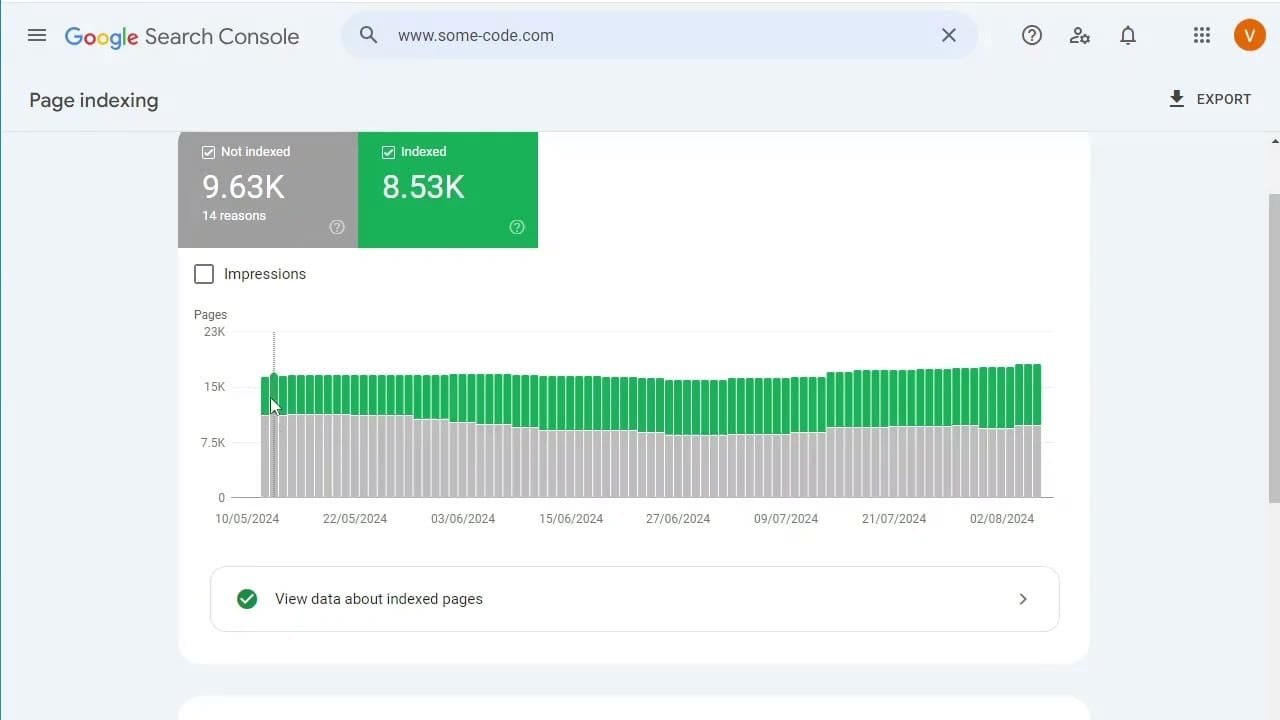Click the 27/06/2024 axis date label
Image resolution: width=1280 pixels, height=720 pixels.
(678, 519)
